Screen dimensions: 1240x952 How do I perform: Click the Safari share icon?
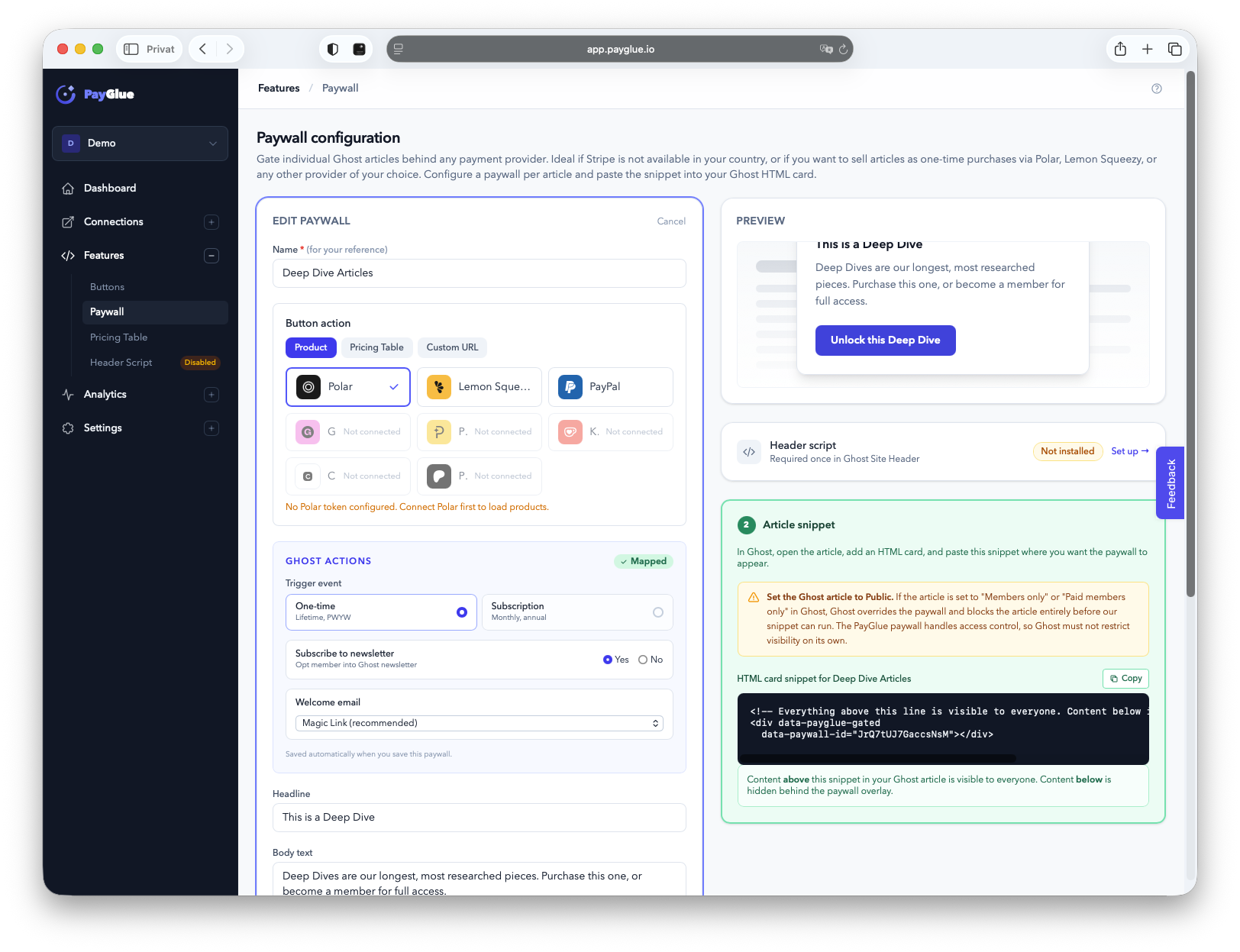click(x=1120, y=49)
